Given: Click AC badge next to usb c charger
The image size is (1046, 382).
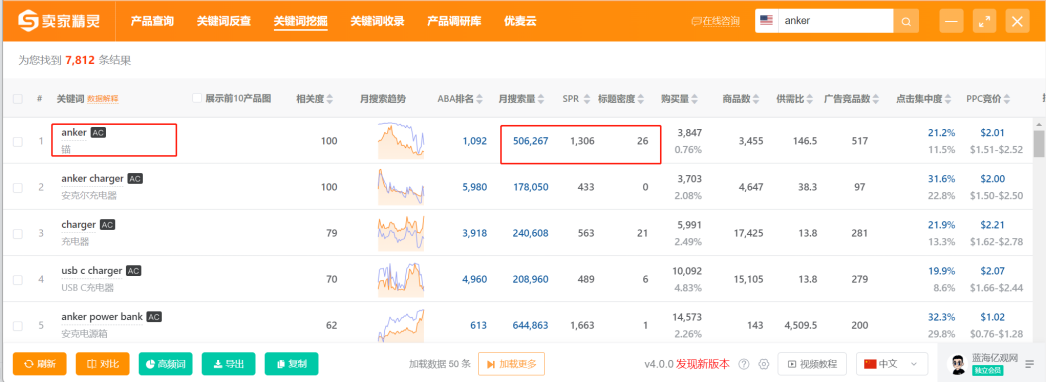Looking at the screenshot, I should click(x=133, y=271).
